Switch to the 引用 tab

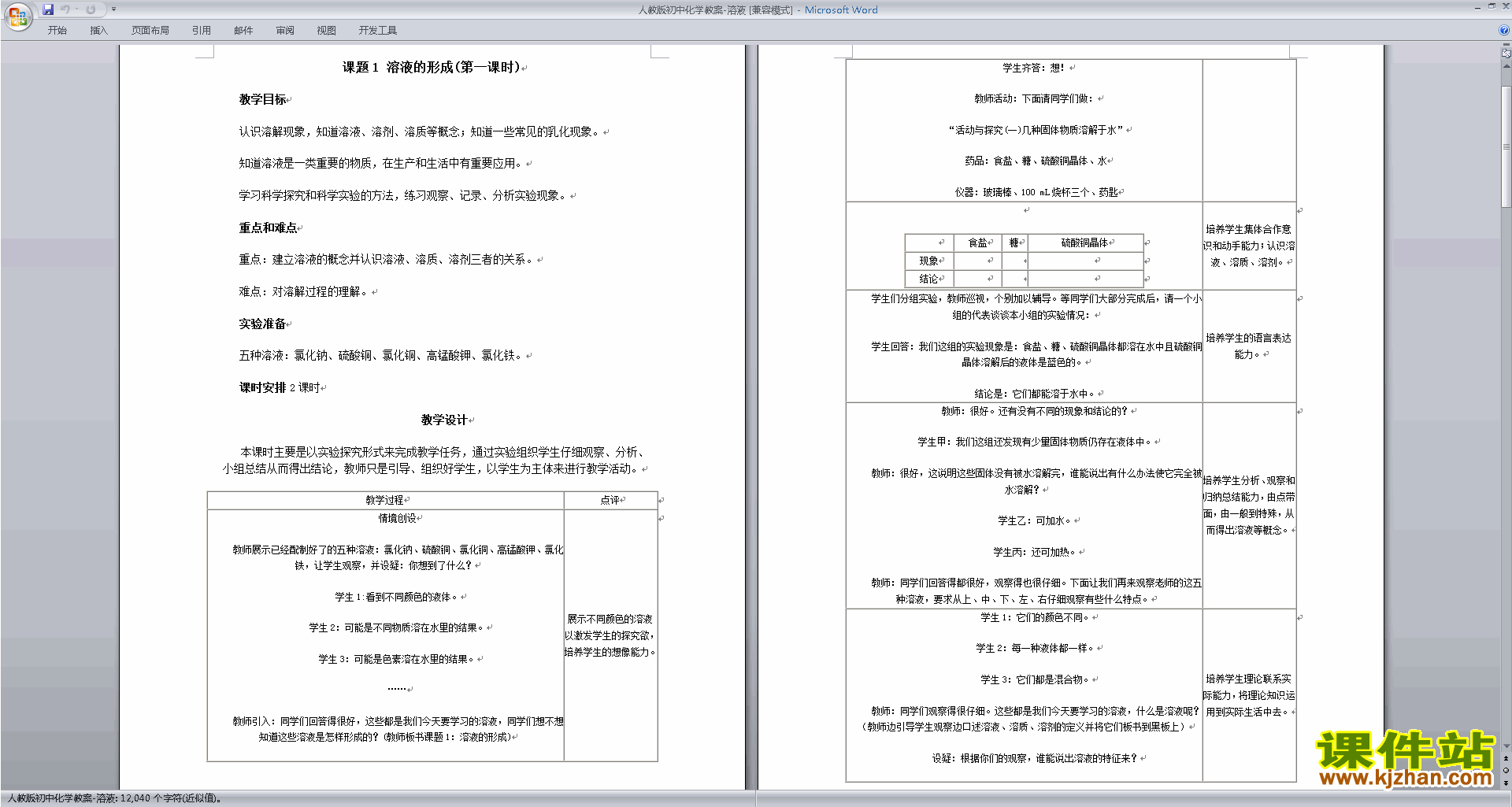click(x=201, y=31)
